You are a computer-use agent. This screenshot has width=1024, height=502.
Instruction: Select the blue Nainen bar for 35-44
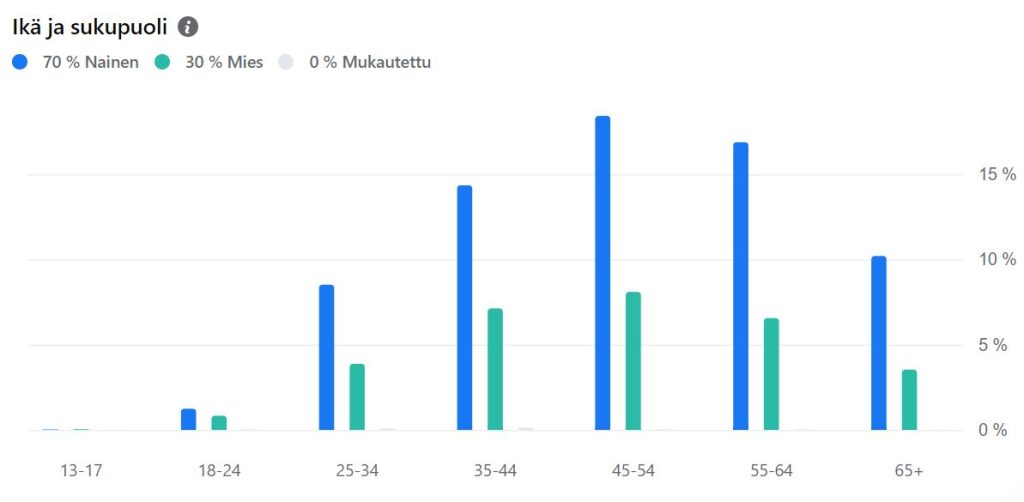(x=464, y=308)
